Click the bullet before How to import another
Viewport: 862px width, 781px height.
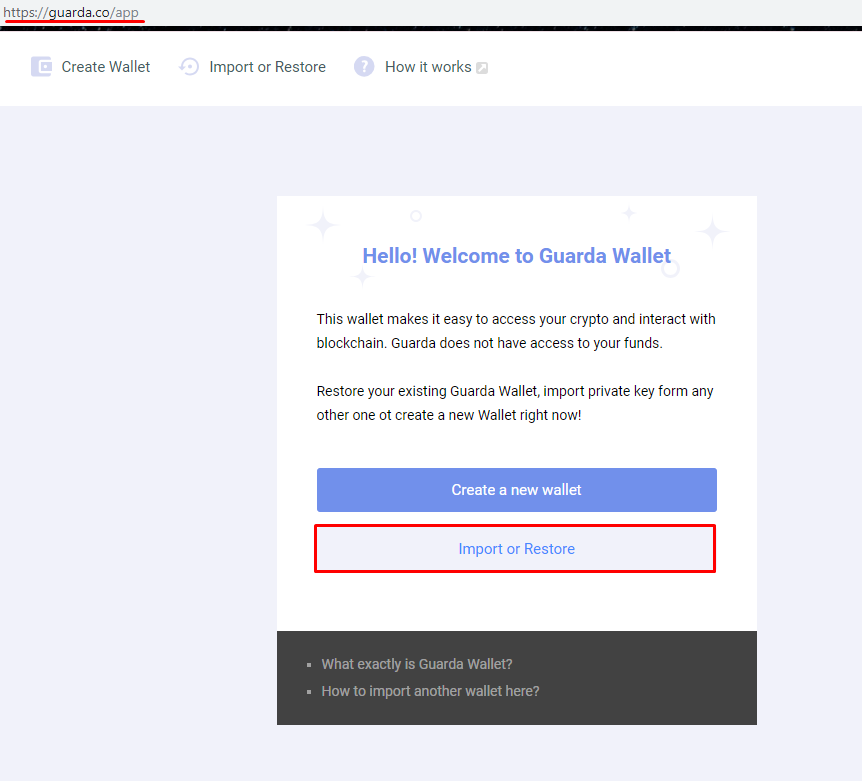coord(309,692)
